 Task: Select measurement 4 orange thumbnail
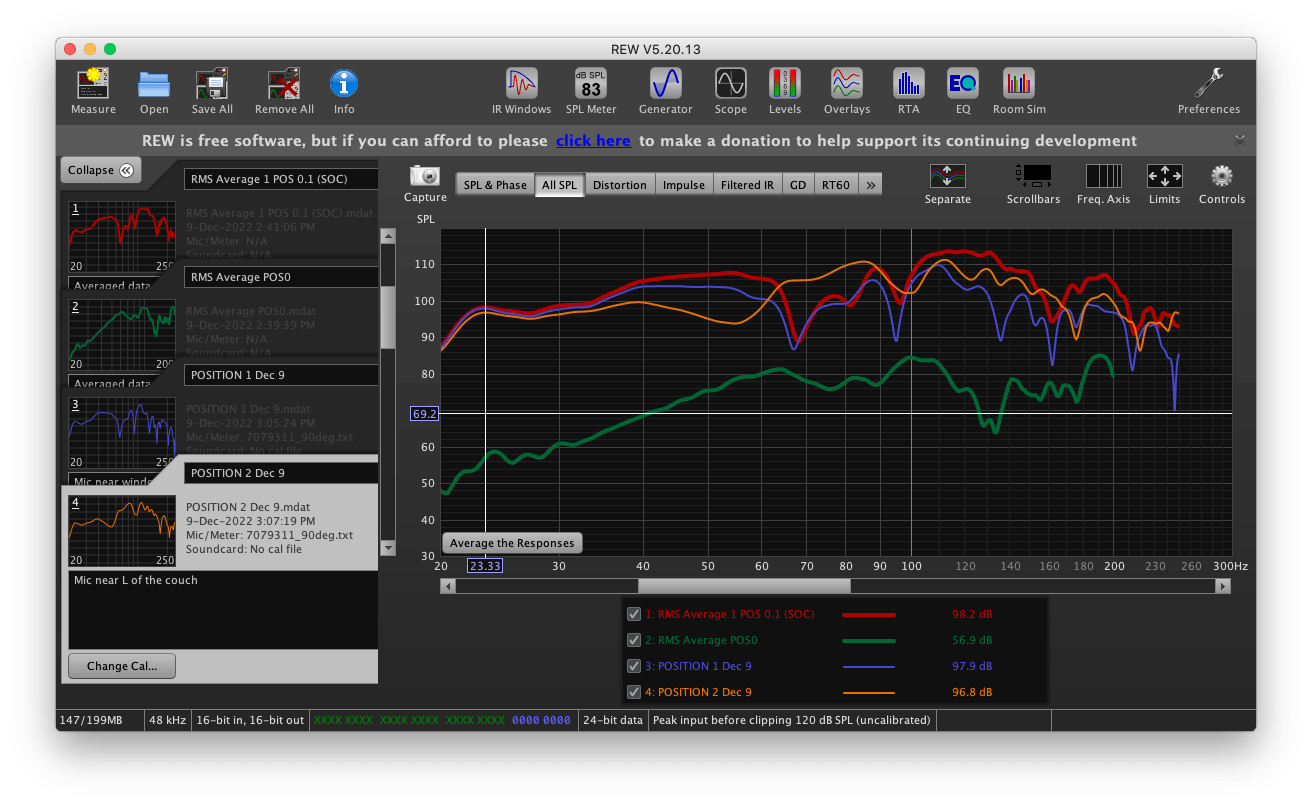(122, 530)
